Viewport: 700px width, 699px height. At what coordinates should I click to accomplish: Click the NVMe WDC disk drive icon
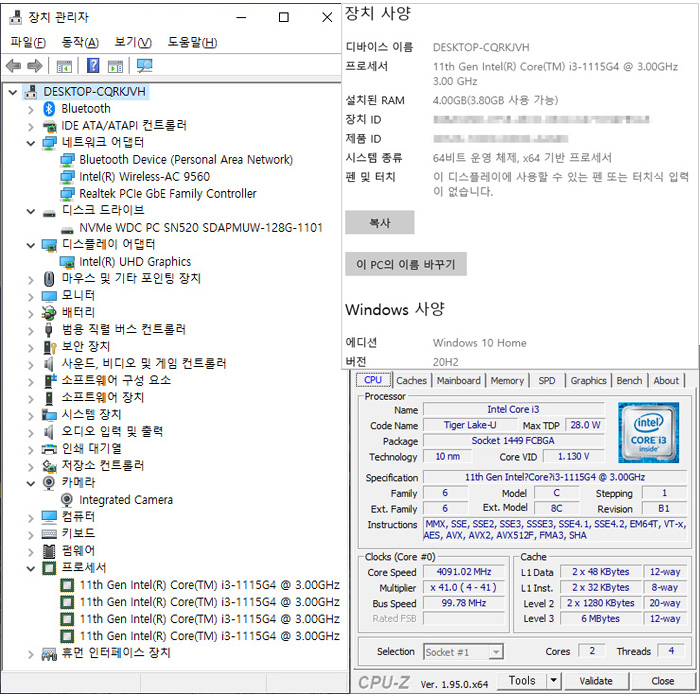pyautogui.click(x=67, y=230)
